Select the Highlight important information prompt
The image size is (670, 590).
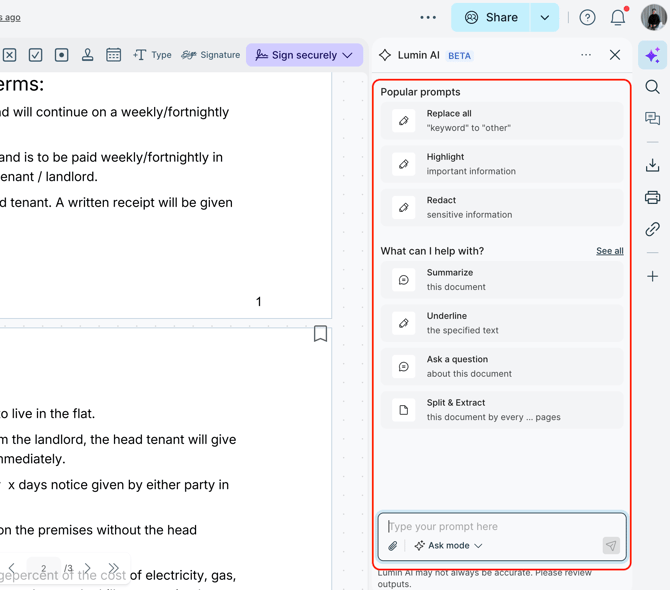[502, 164]
